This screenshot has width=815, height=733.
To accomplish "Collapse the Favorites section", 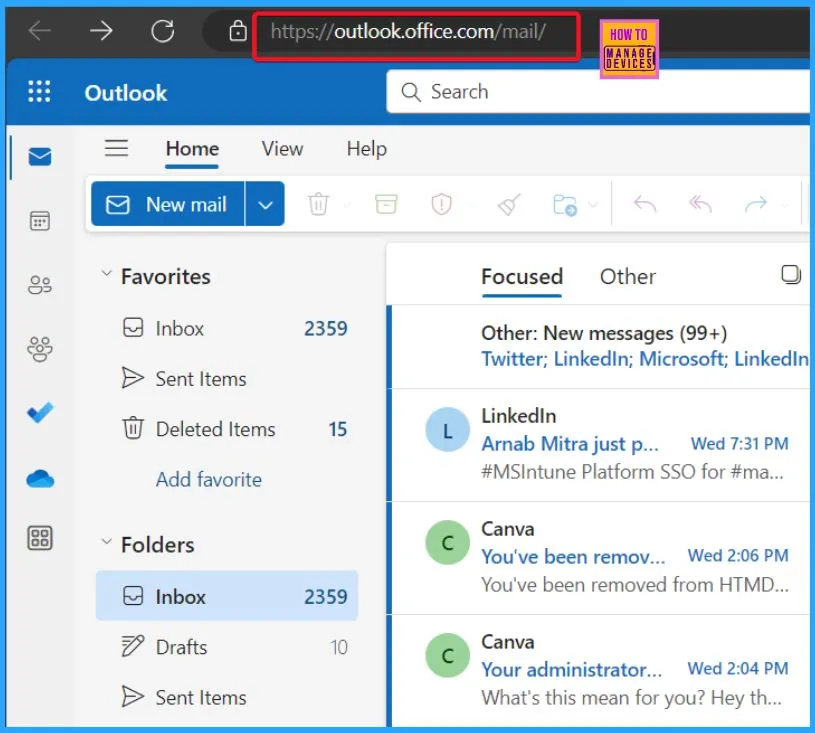I will coord(106,273).
